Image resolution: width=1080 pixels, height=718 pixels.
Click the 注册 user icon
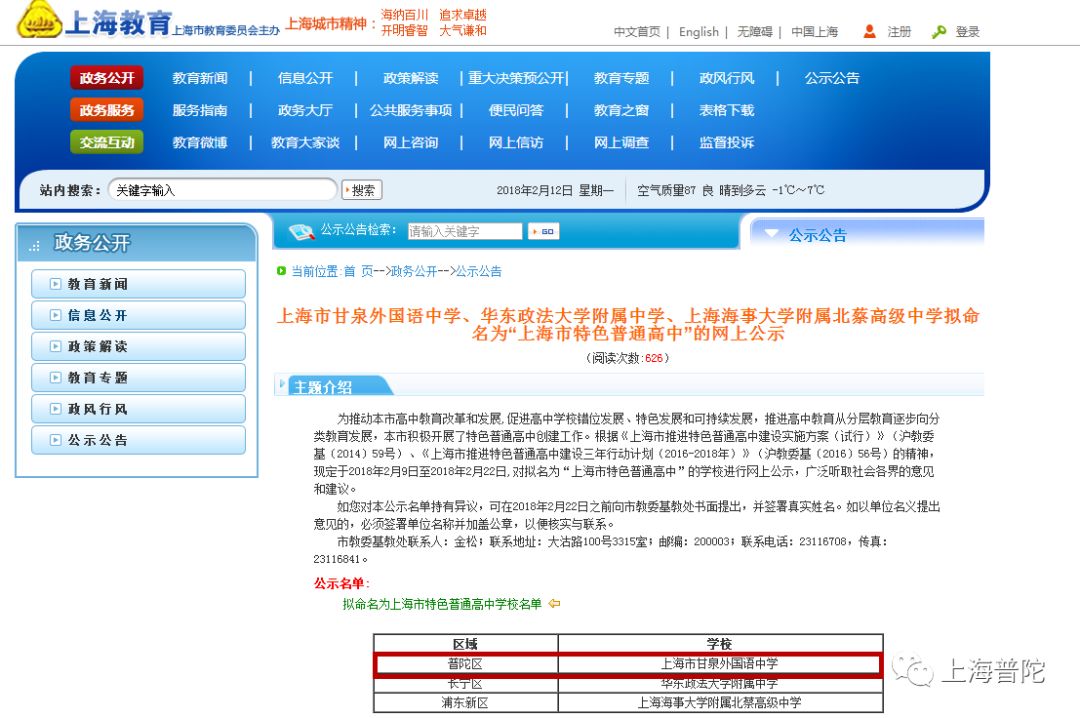pos(869,32)
